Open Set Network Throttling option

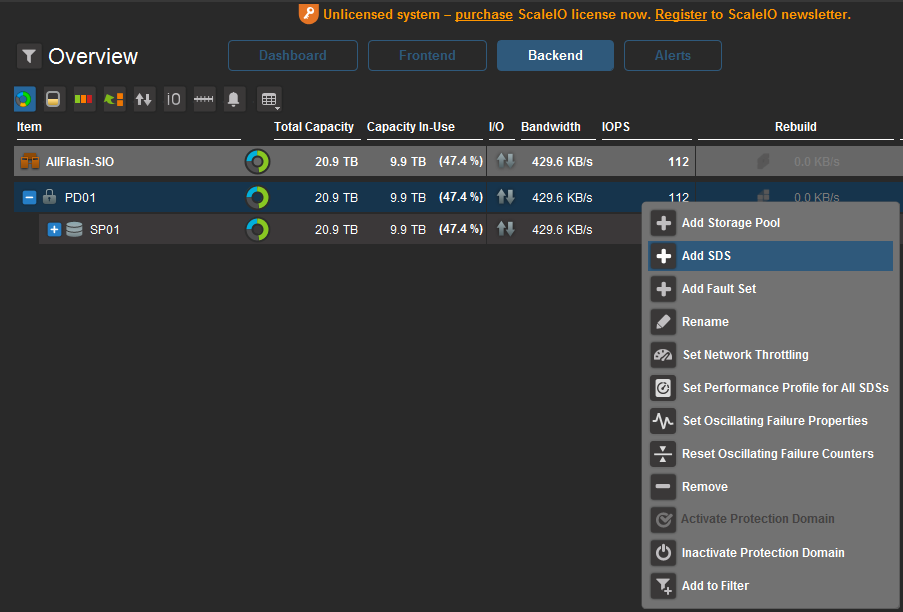(771, 355)
